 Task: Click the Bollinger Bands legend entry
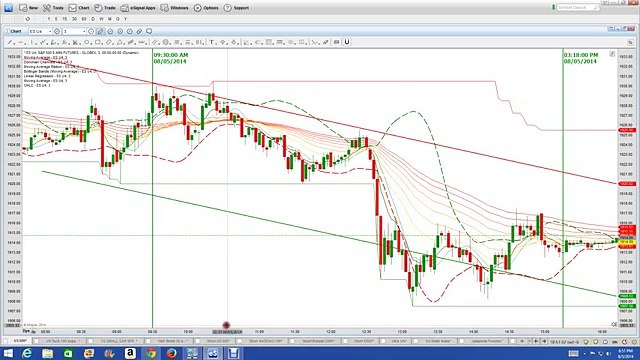click(x=60, y=71)
